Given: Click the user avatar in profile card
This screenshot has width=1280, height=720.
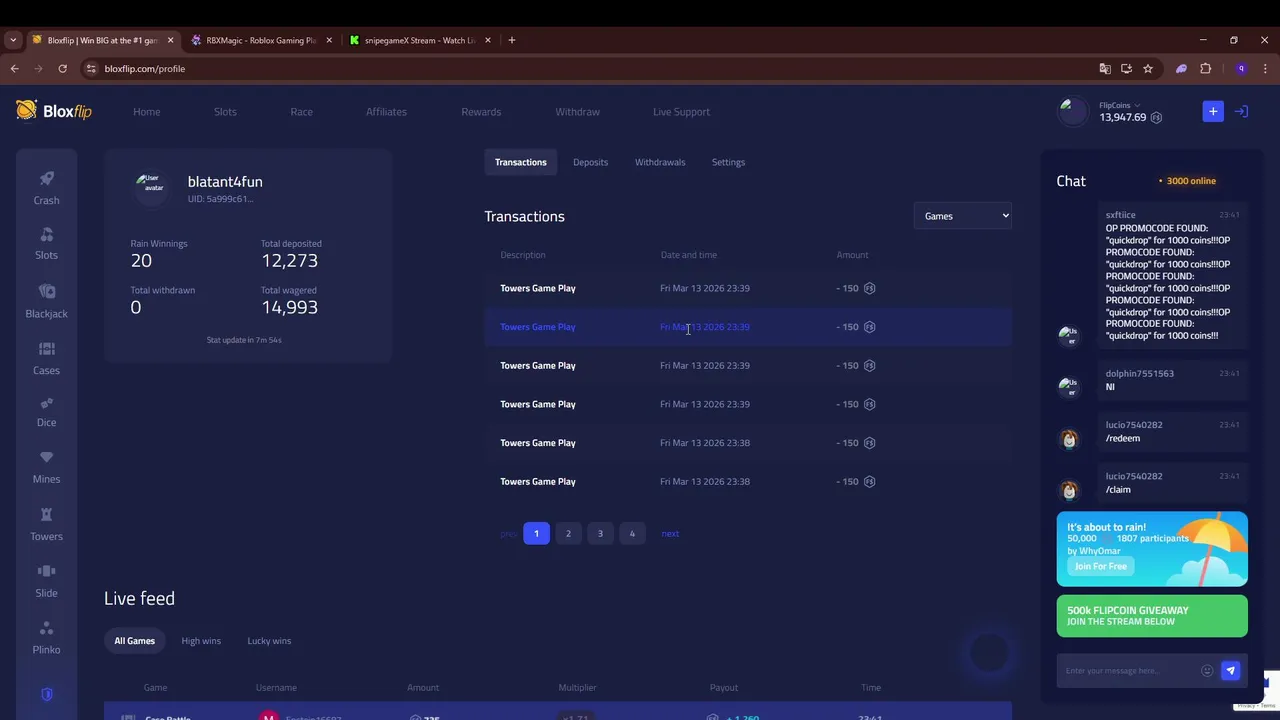Looking at the screenshot, I should click(x=152, y=187).
